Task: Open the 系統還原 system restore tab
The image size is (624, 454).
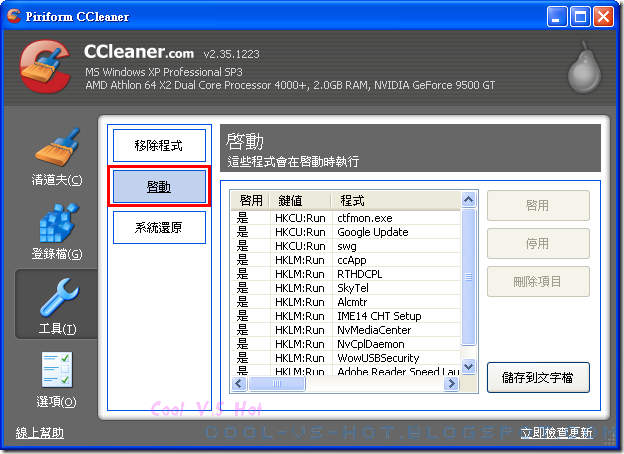Action: (159, 227)
